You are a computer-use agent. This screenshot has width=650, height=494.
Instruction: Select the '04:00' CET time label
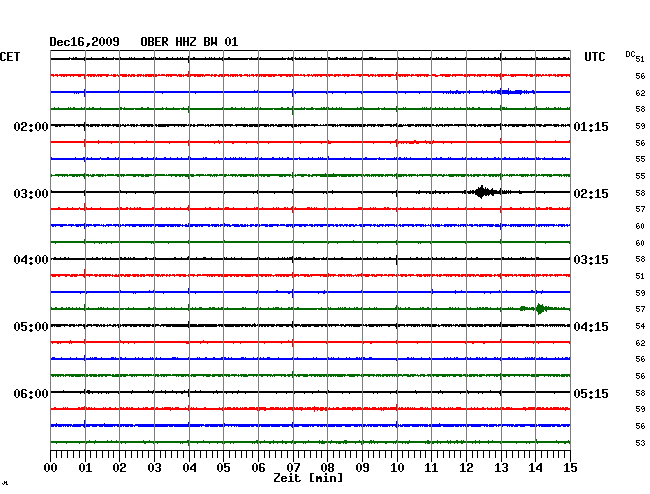coord(31,260)
